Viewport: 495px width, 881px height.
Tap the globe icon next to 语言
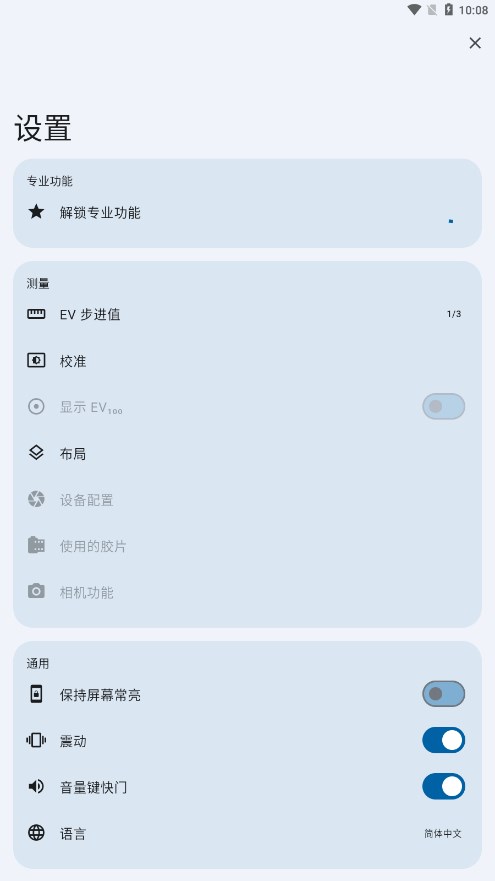click(36, 833)
